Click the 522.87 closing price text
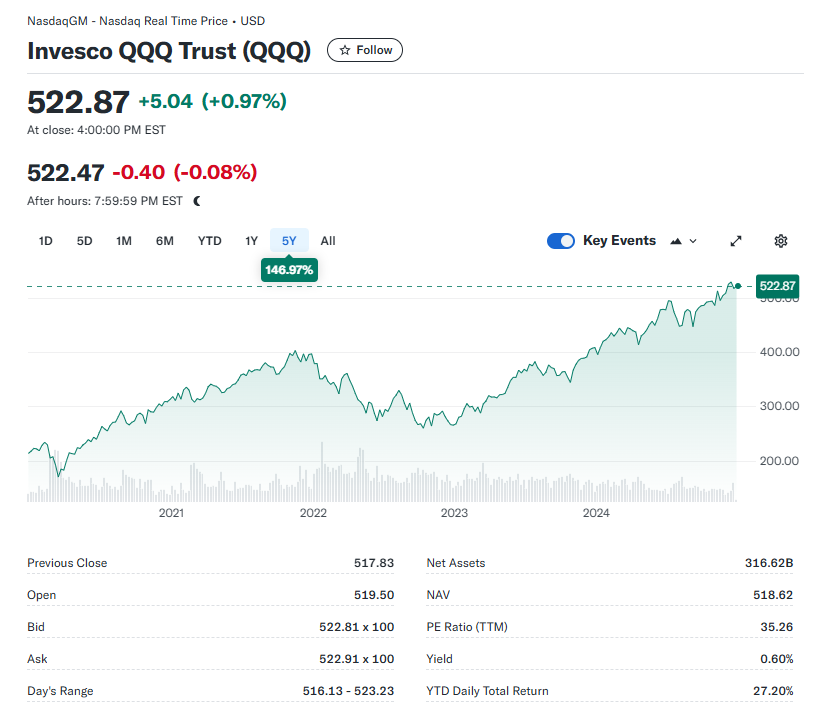This screenshot has height=713, width=819. coord(76,102)
